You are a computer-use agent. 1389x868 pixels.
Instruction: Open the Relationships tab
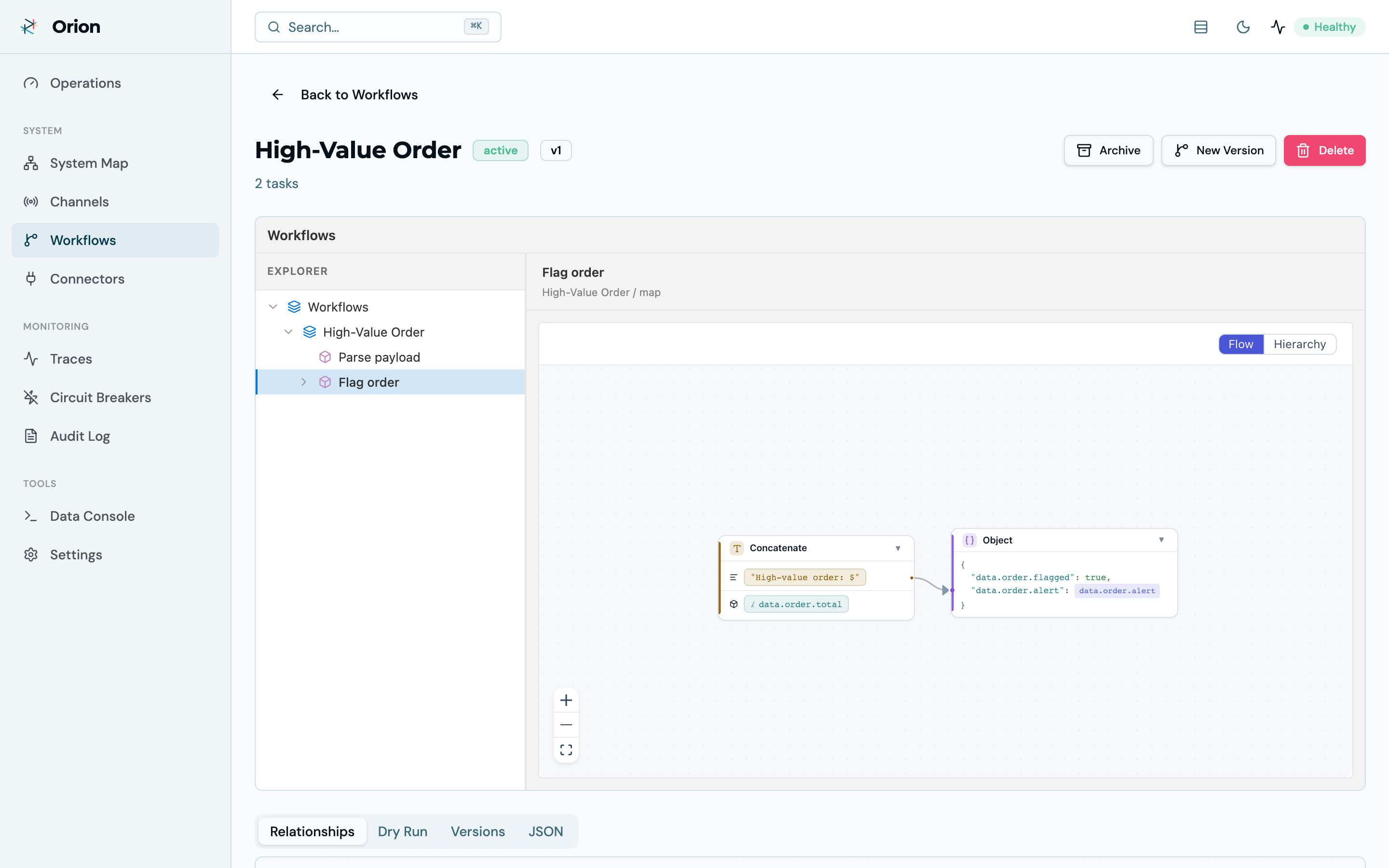(312, 831)
